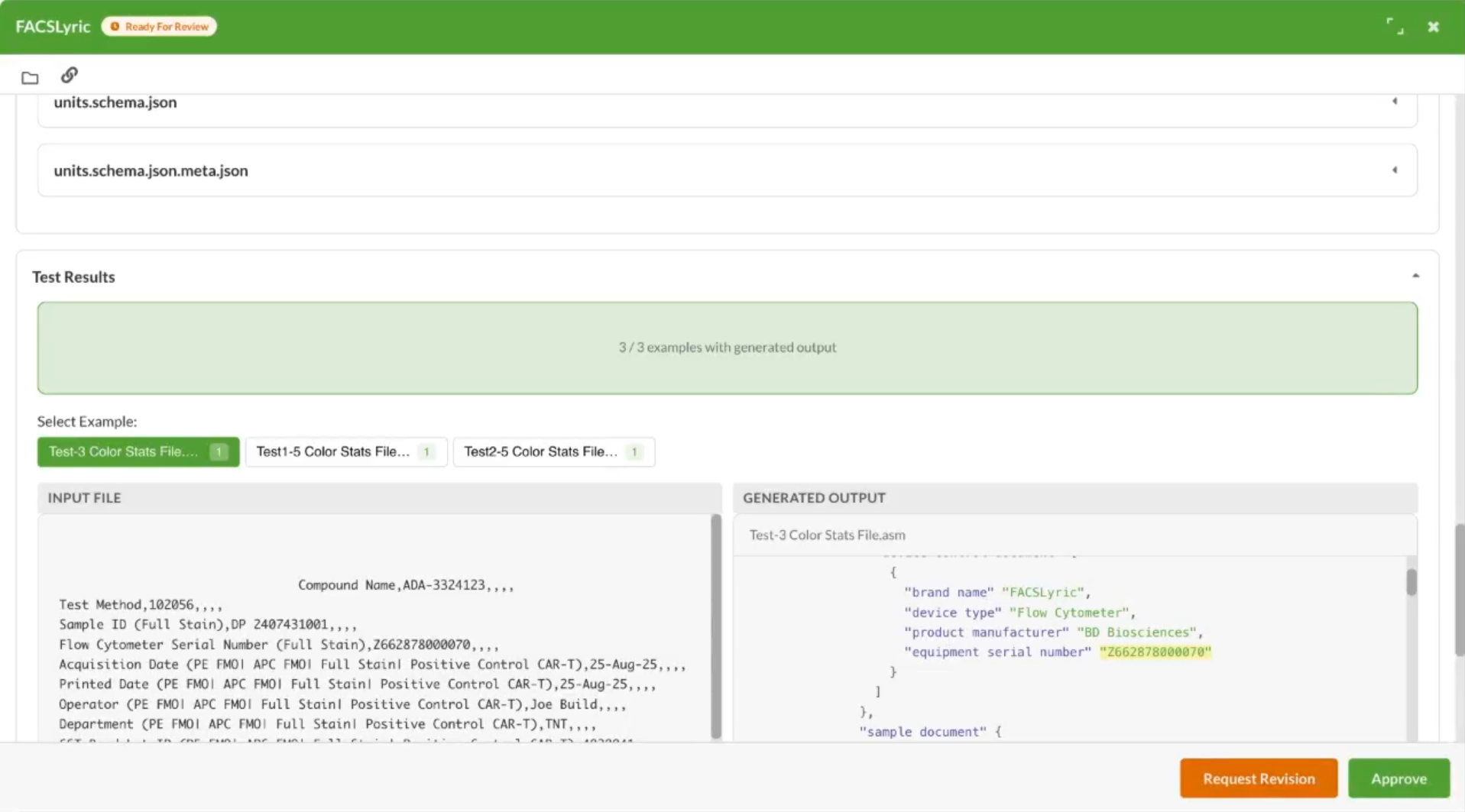The image size is (1465, 812).
Task: Collapse the Test Results section
Action: click(x=1415, y=276)
